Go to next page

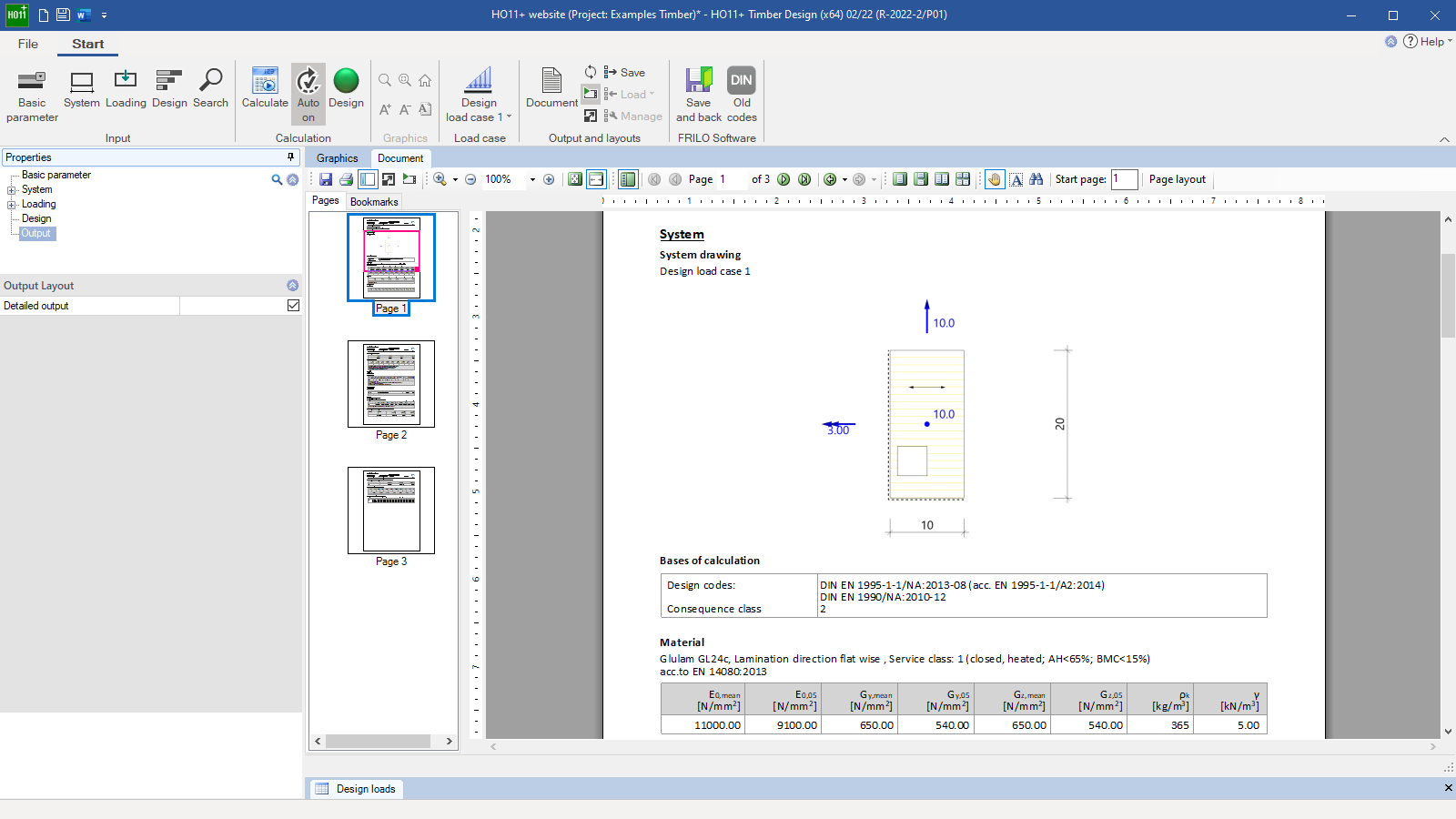pos(784,179)
